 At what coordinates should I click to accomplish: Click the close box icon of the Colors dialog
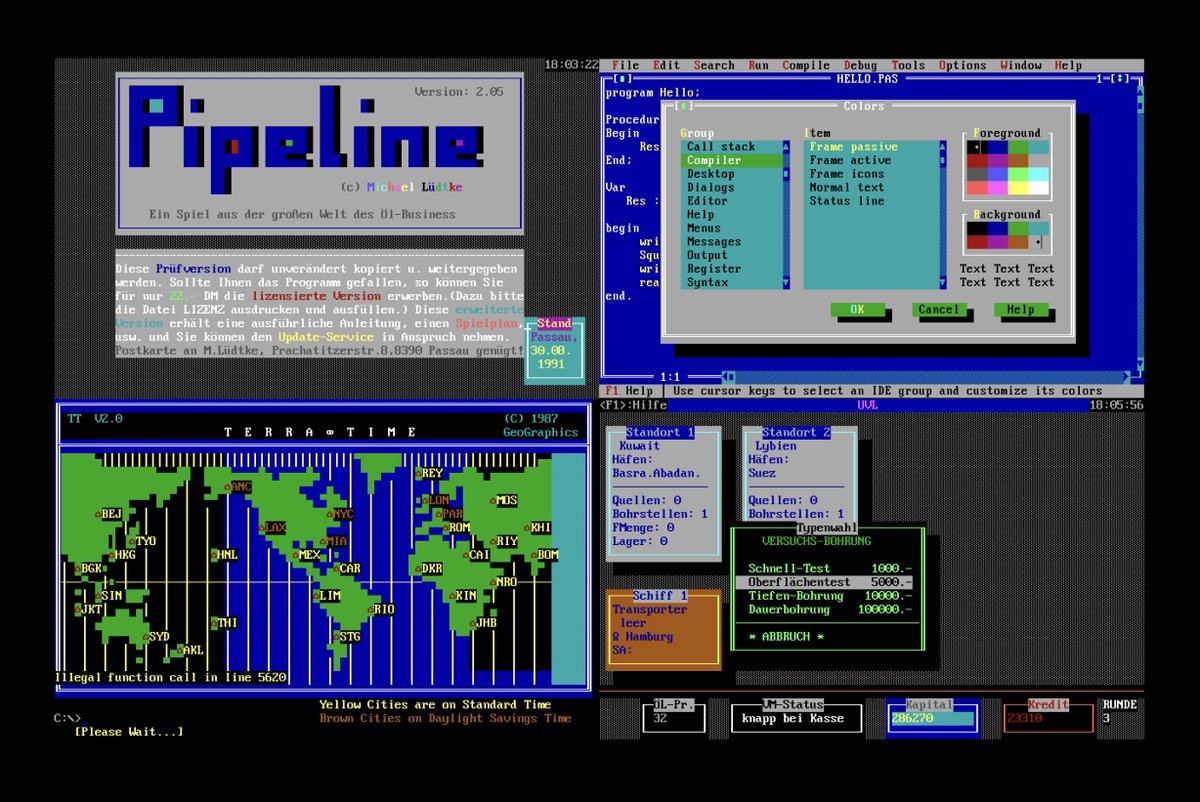click(685, 106)
